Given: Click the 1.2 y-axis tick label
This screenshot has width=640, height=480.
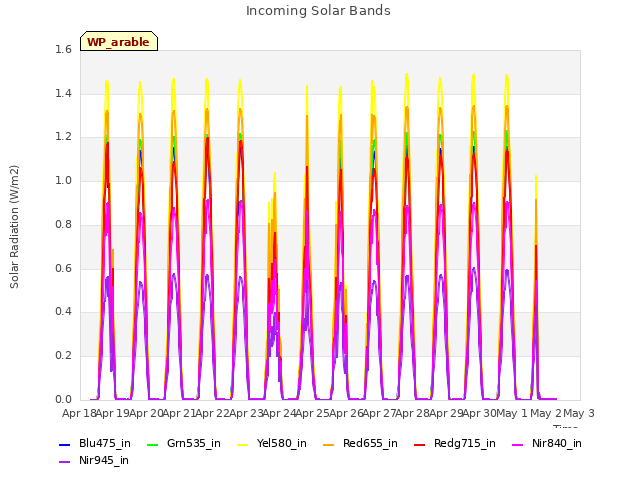Looking at the screenshot, I should point(63,137).
